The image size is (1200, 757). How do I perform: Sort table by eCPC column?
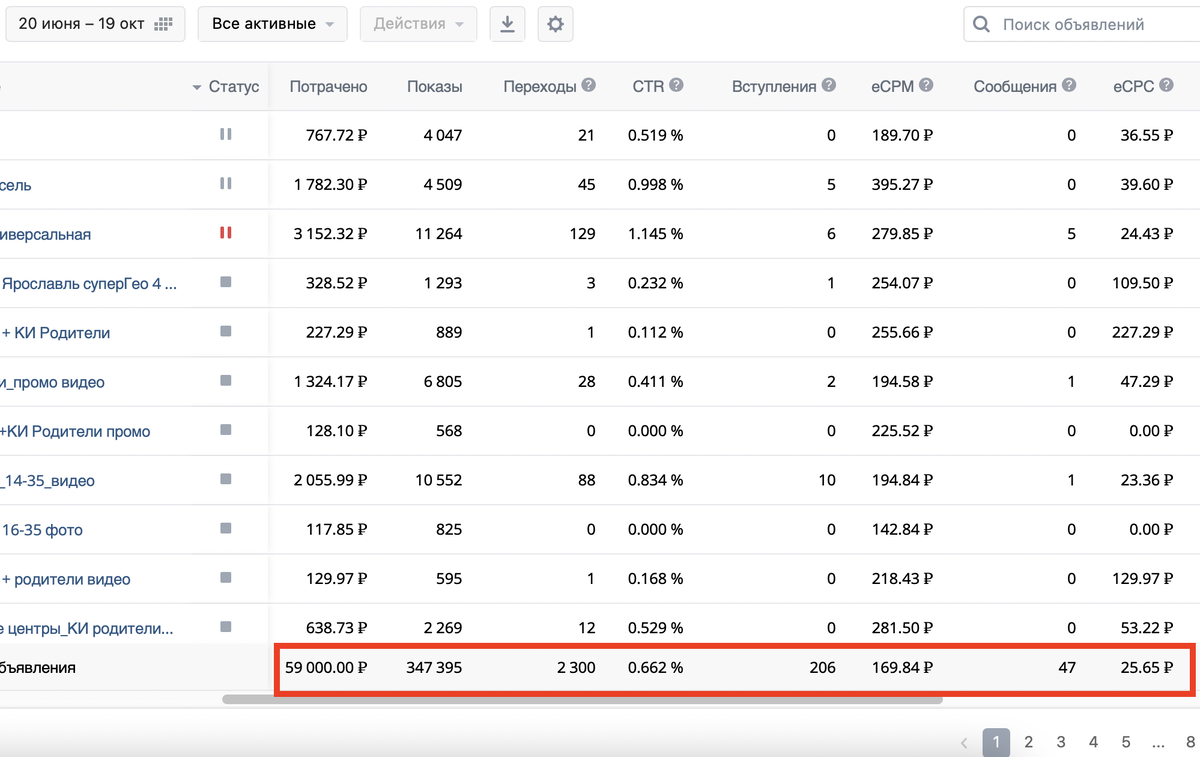[x=1134, y=87]
